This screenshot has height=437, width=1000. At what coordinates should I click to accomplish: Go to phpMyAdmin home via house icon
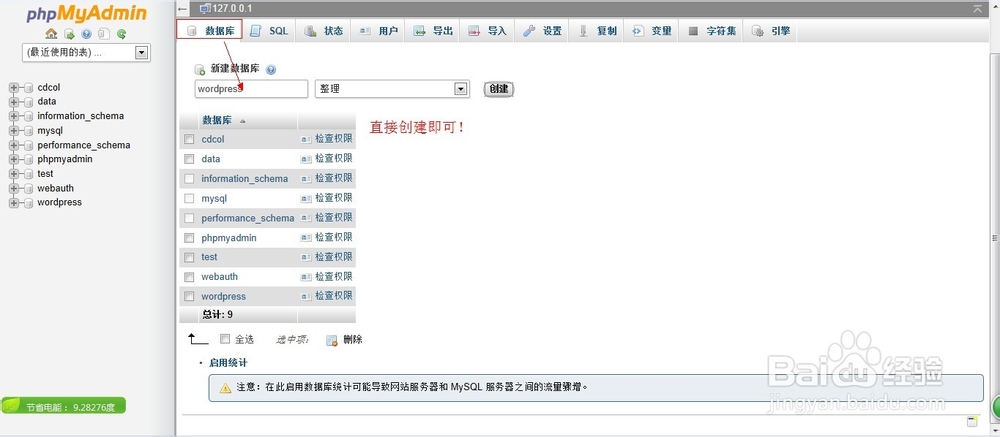pyautogui.click(x=52, y=34)
